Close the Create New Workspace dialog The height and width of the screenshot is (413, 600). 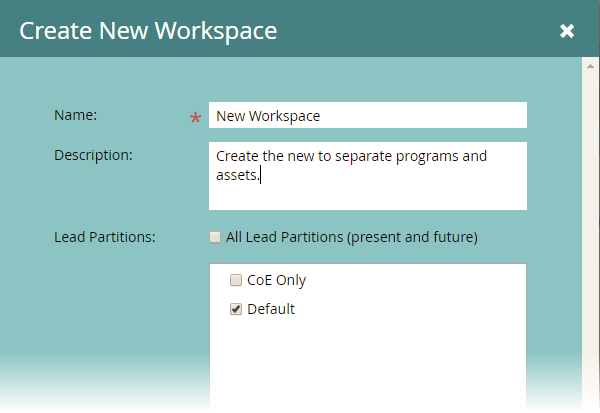pos(567,31)
